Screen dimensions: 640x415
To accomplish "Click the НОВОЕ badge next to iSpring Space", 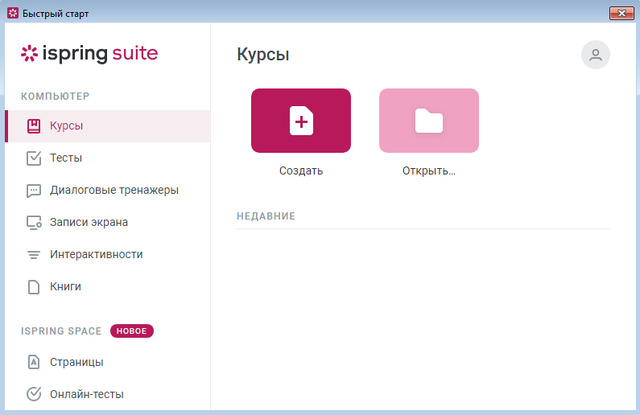I will point(132,330).
